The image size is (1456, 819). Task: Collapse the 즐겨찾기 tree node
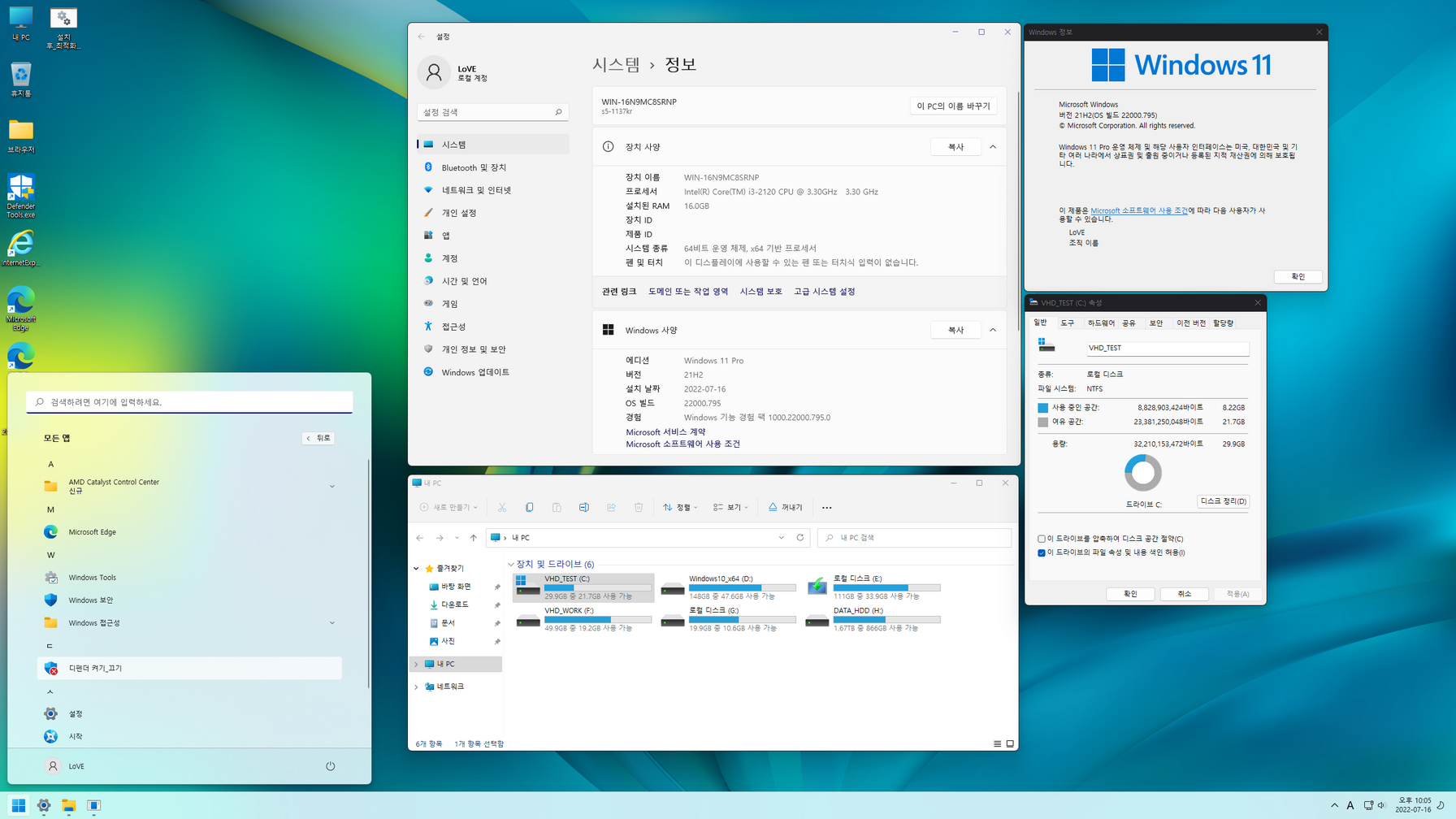click(x=416, y=569)
